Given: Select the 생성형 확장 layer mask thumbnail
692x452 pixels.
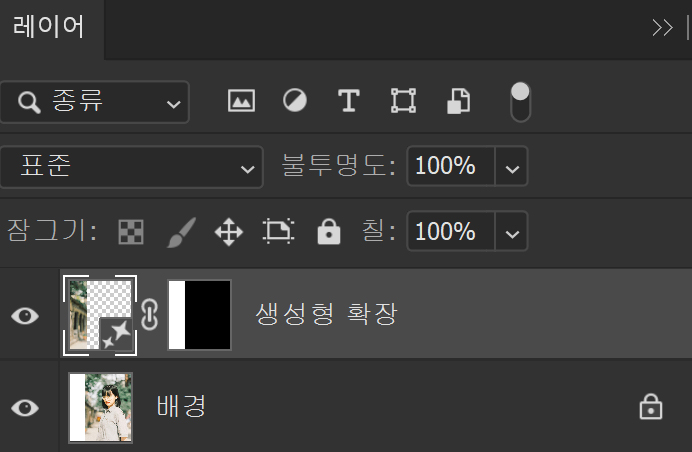Looking at the screenshot, I should click(199, 315).
